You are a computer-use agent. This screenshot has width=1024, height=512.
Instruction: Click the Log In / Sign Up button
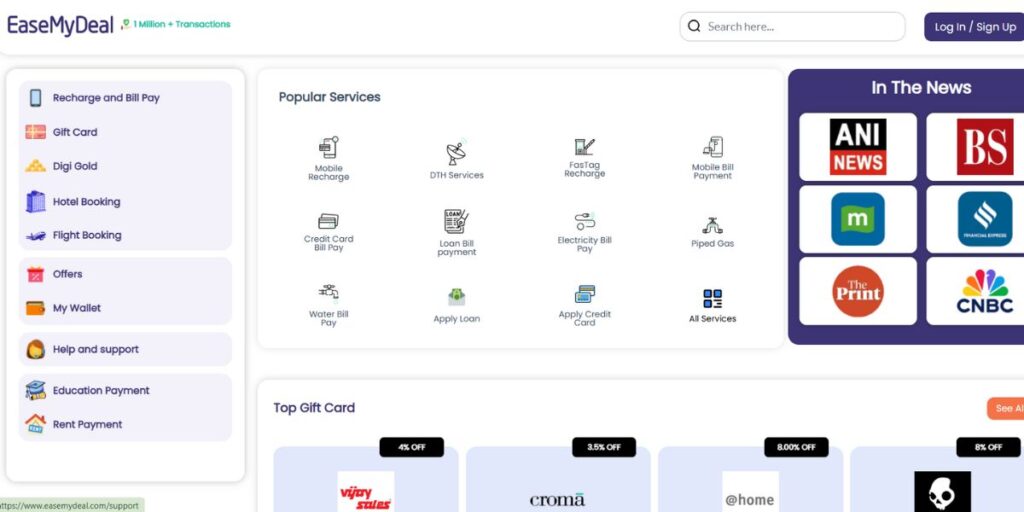[974, 27]
